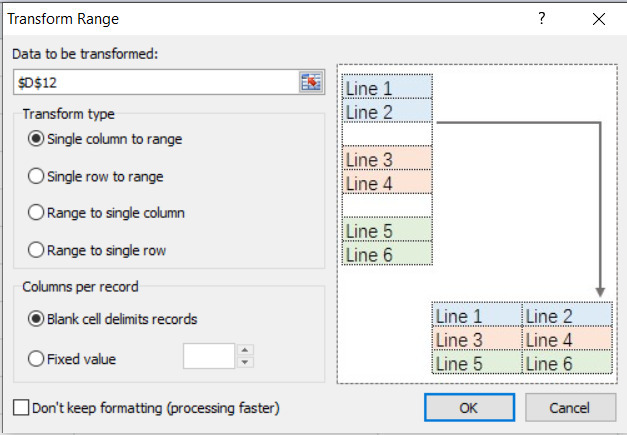Choose Range to single column
This screenshot has height=435, width=627.
coord(37,213)
